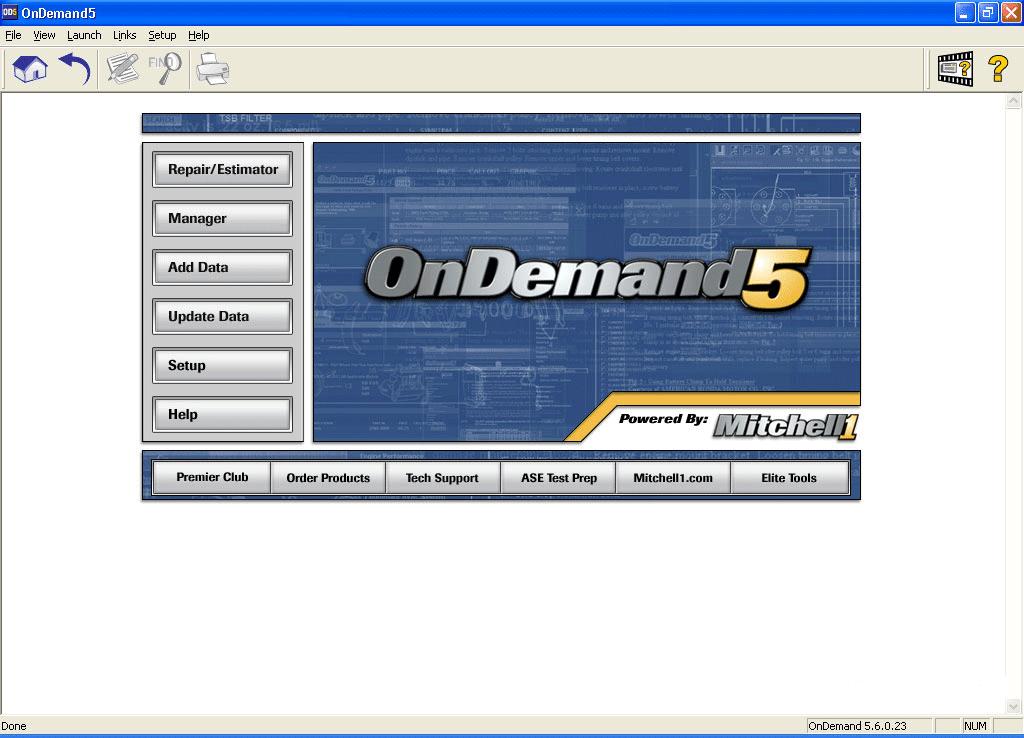The height and width of the screenshot is (738, 1024).
Task: Open the Setup menu in menu bar
Action: pos(162,35)
